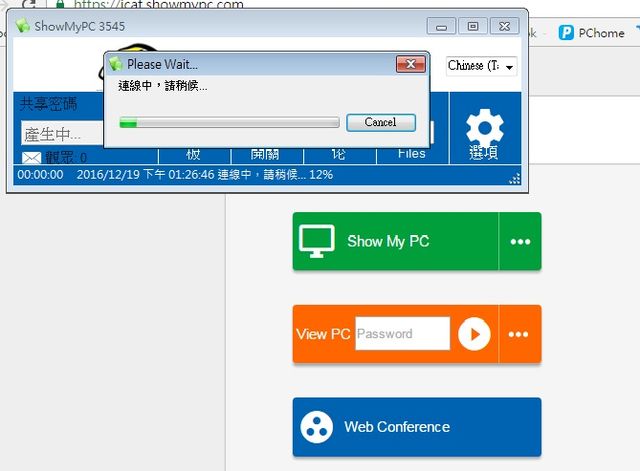Open View PC more options dots
The height and width of the screenshot is (471, 640).
coord(519,334)
